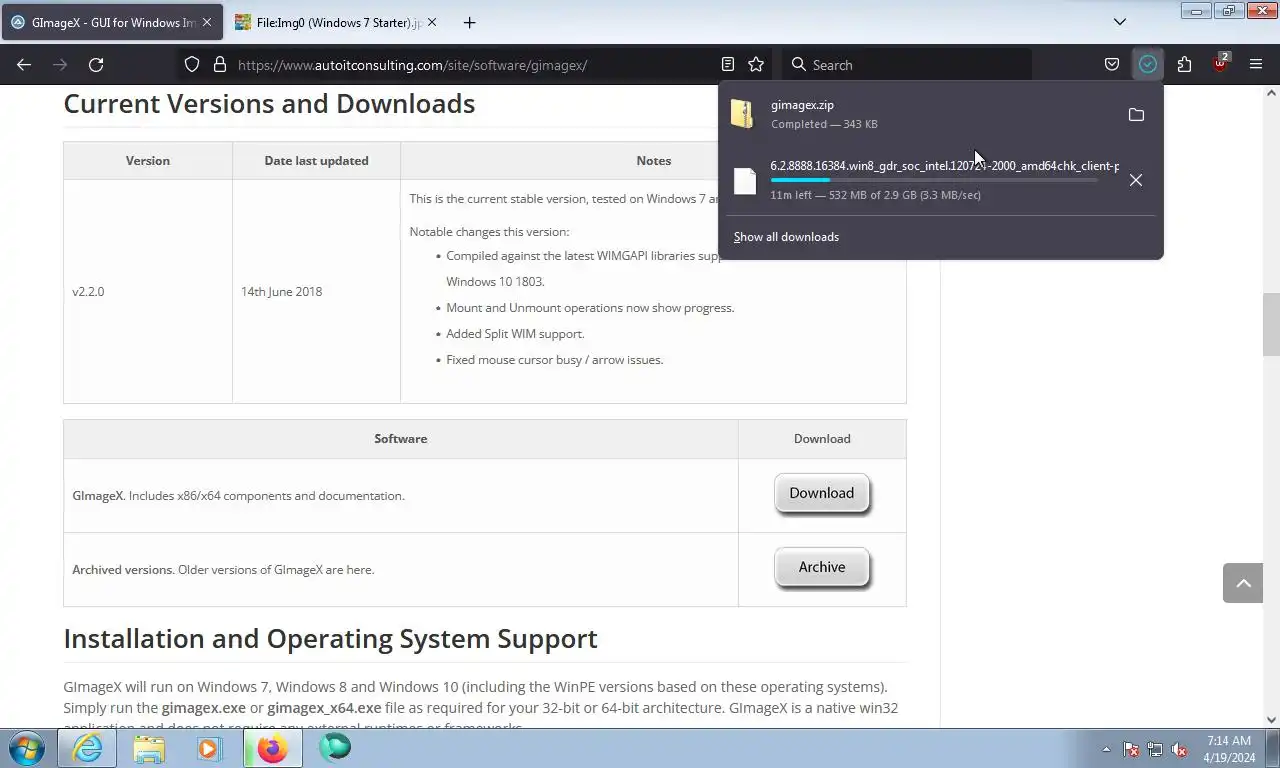Open Windows Media Player on the taskbar
Viewport: 1280px width, 768px height.
pyautogui.click(x=209, y=748)
